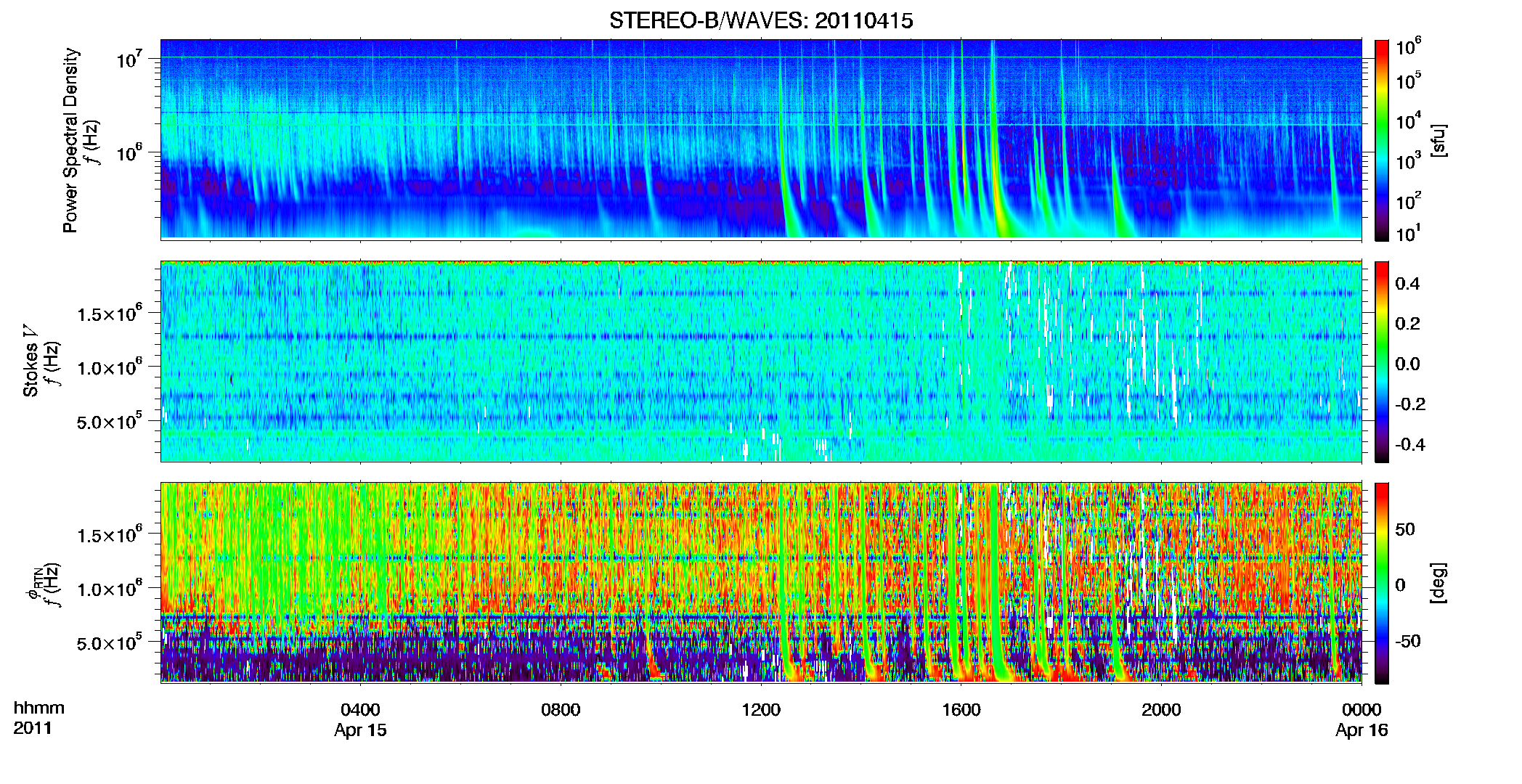Select the Power Spectral Density axis label
Screen dimensions: 1522x784
70,140
